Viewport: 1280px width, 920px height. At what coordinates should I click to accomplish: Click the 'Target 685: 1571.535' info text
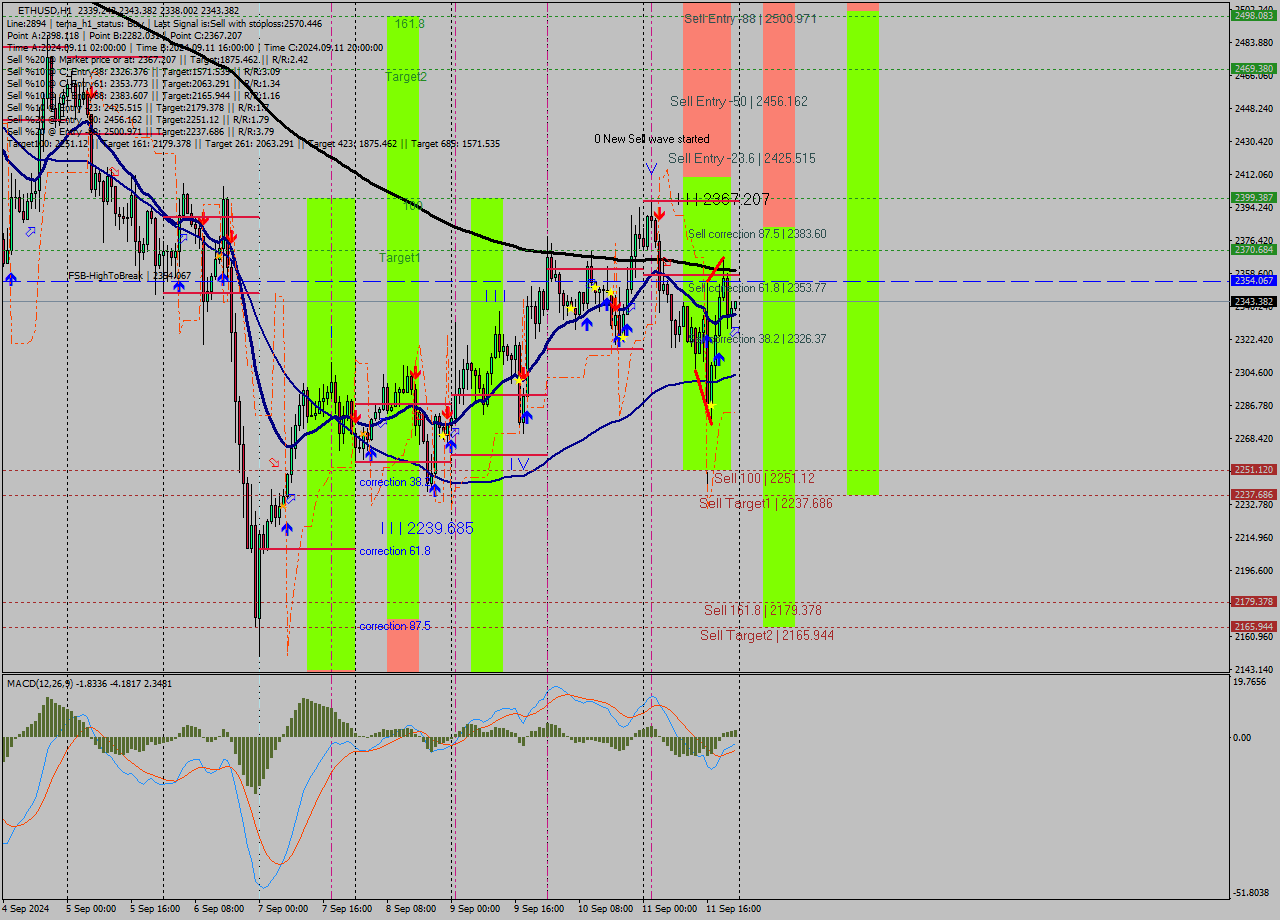pos(455,144)
